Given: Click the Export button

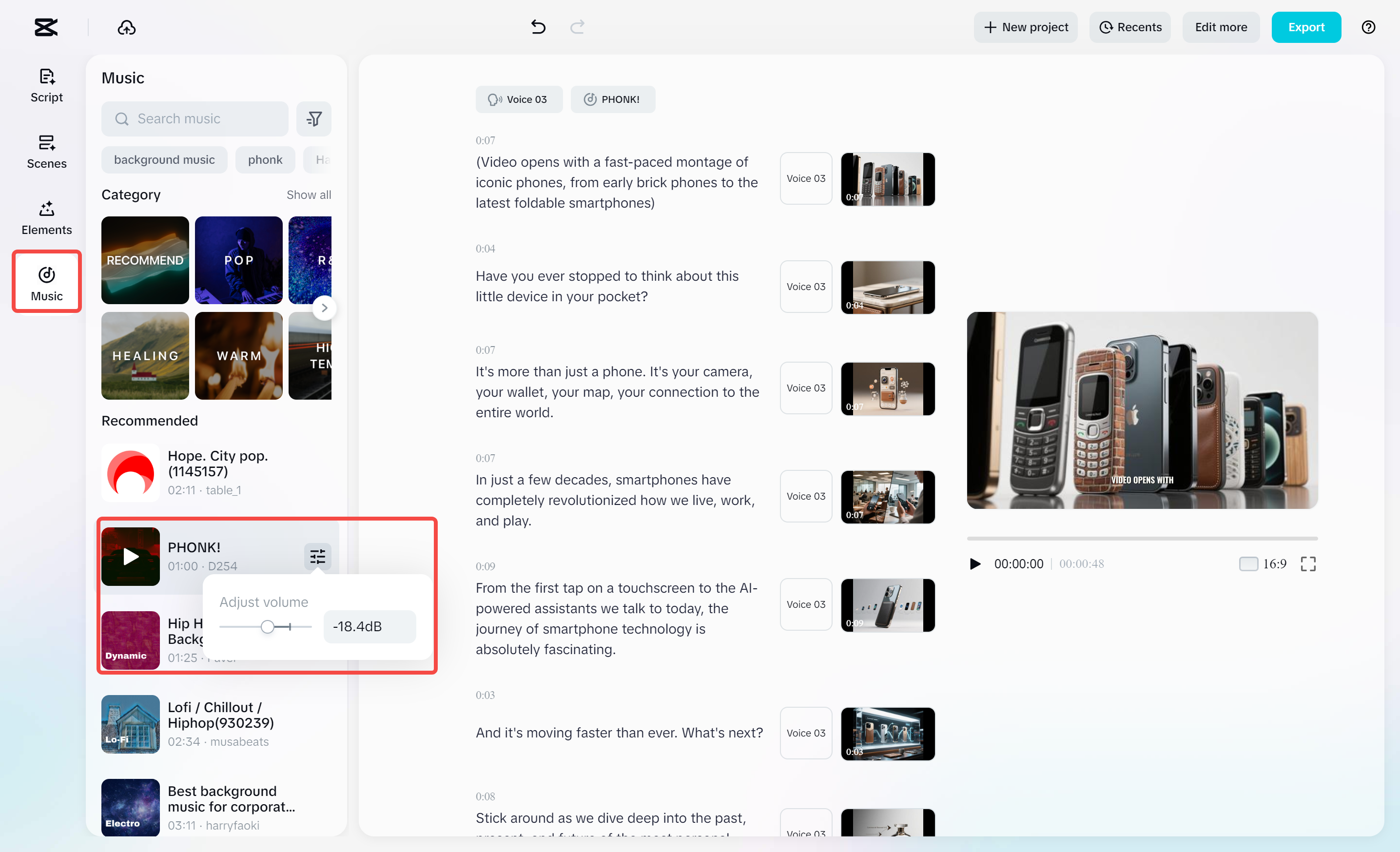Looking at the screenshot, I should pos(1306,27).
